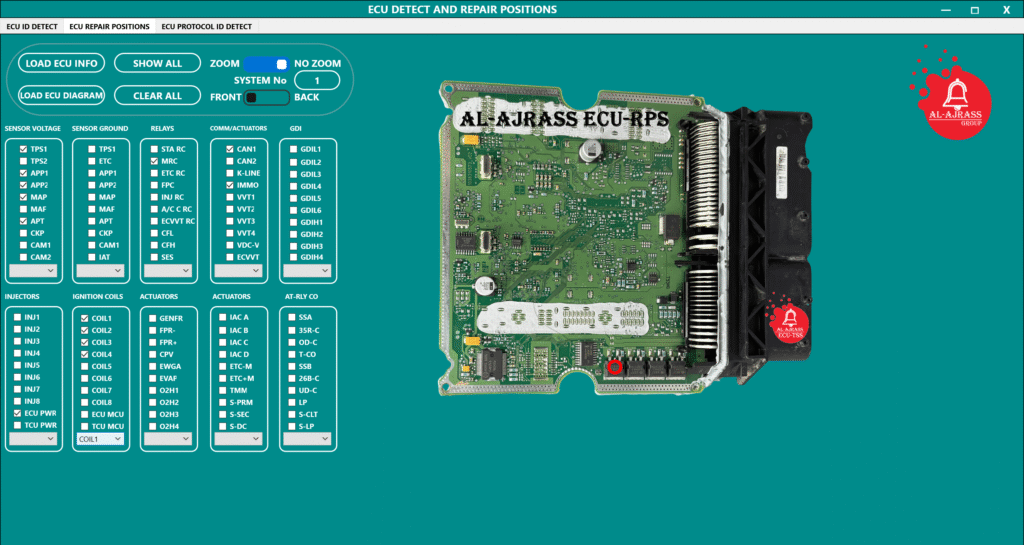
Task: Check EVAF actuator checkbox
Action: pyautogui.click(x=153, y=379)
